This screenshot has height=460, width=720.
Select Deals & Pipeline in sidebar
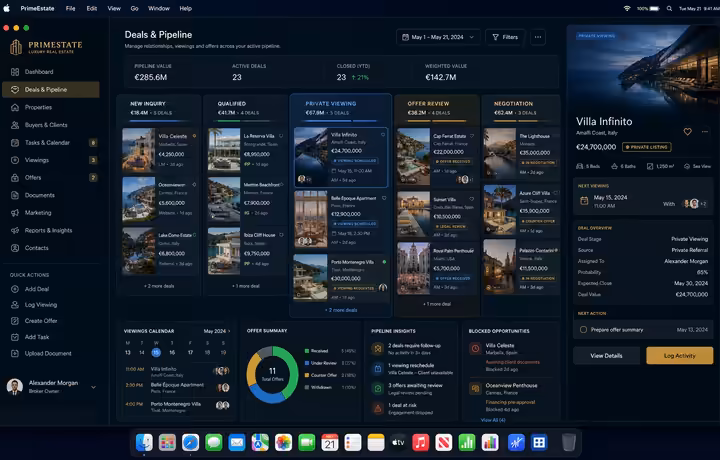[x=51, y=90]
